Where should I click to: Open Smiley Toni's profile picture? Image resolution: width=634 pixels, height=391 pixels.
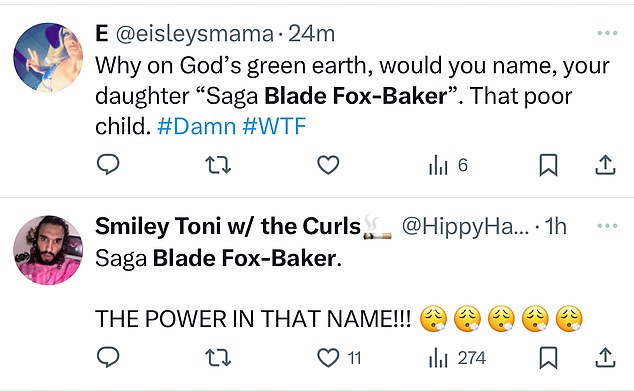pyautogui.click(x=48, y=250)
